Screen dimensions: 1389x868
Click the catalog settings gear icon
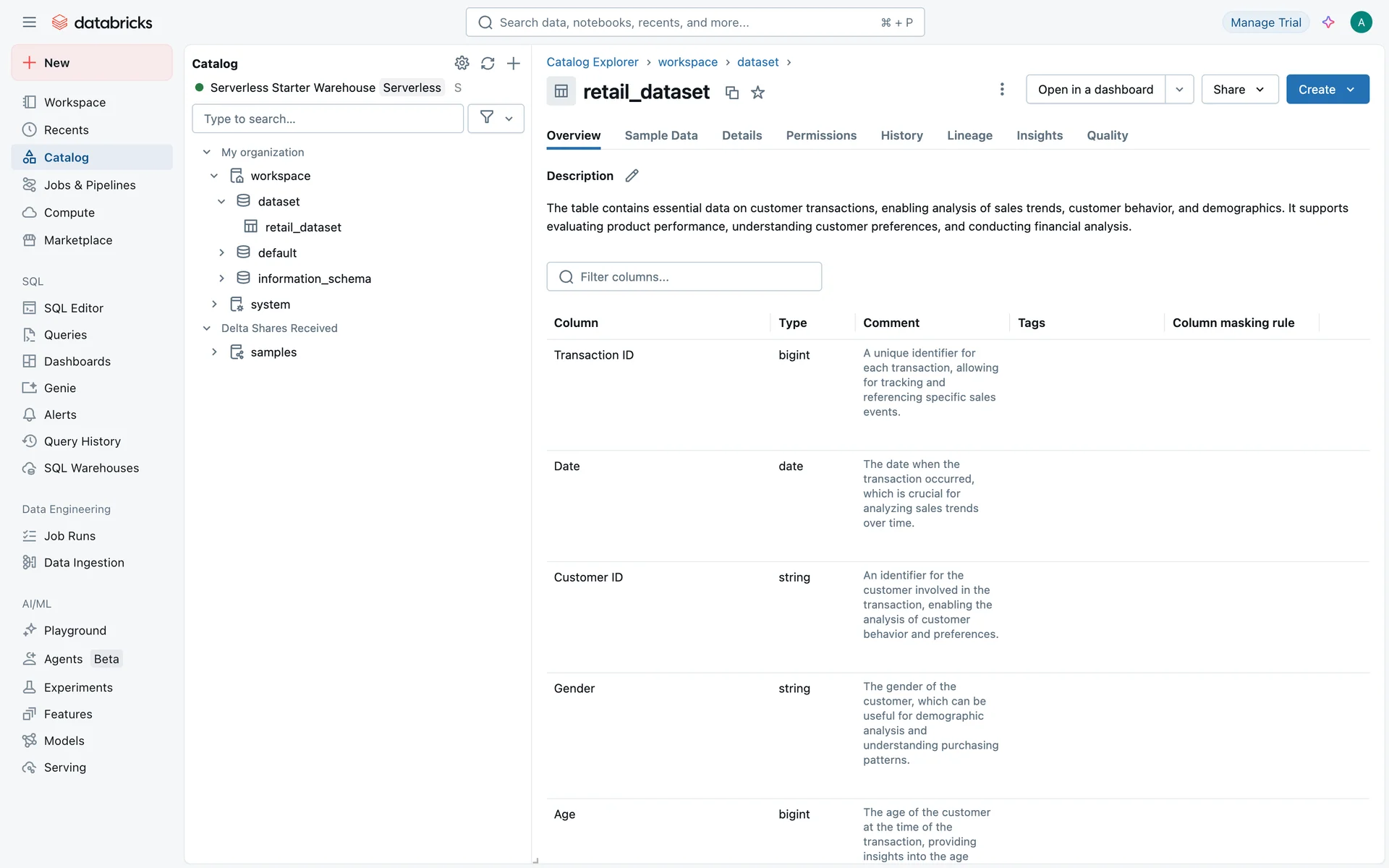462,64
